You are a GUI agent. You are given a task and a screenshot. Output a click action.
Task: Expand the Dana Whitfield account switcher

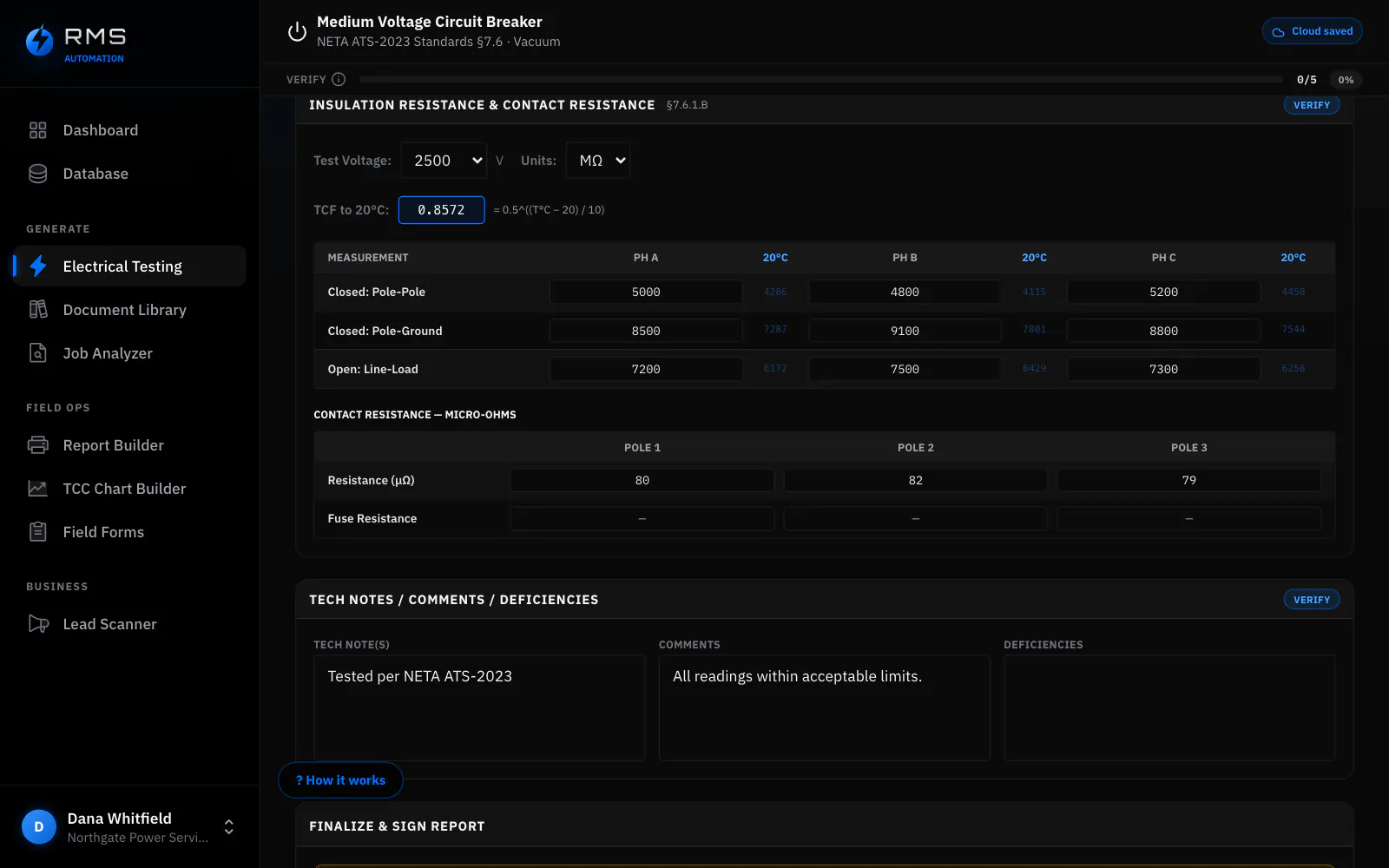pyautogui.click(x=229, y=827)
